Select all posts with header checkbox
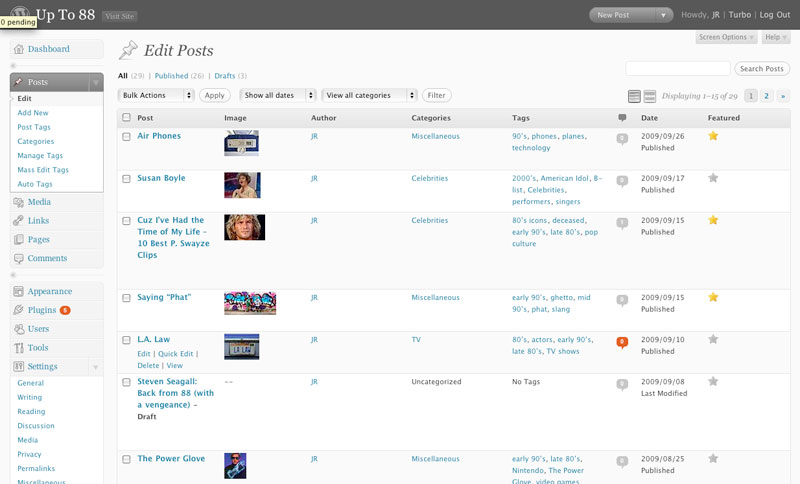The image size is (800, 484). [127, 118]
